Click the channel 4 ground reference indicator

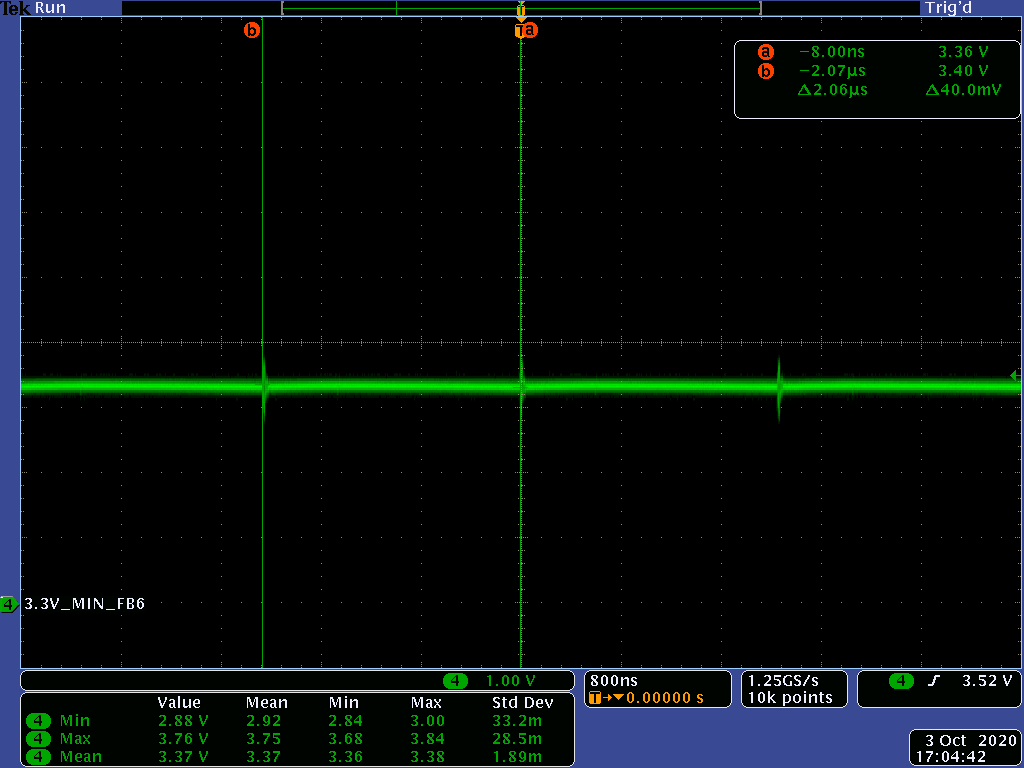[x=8, y=604]
